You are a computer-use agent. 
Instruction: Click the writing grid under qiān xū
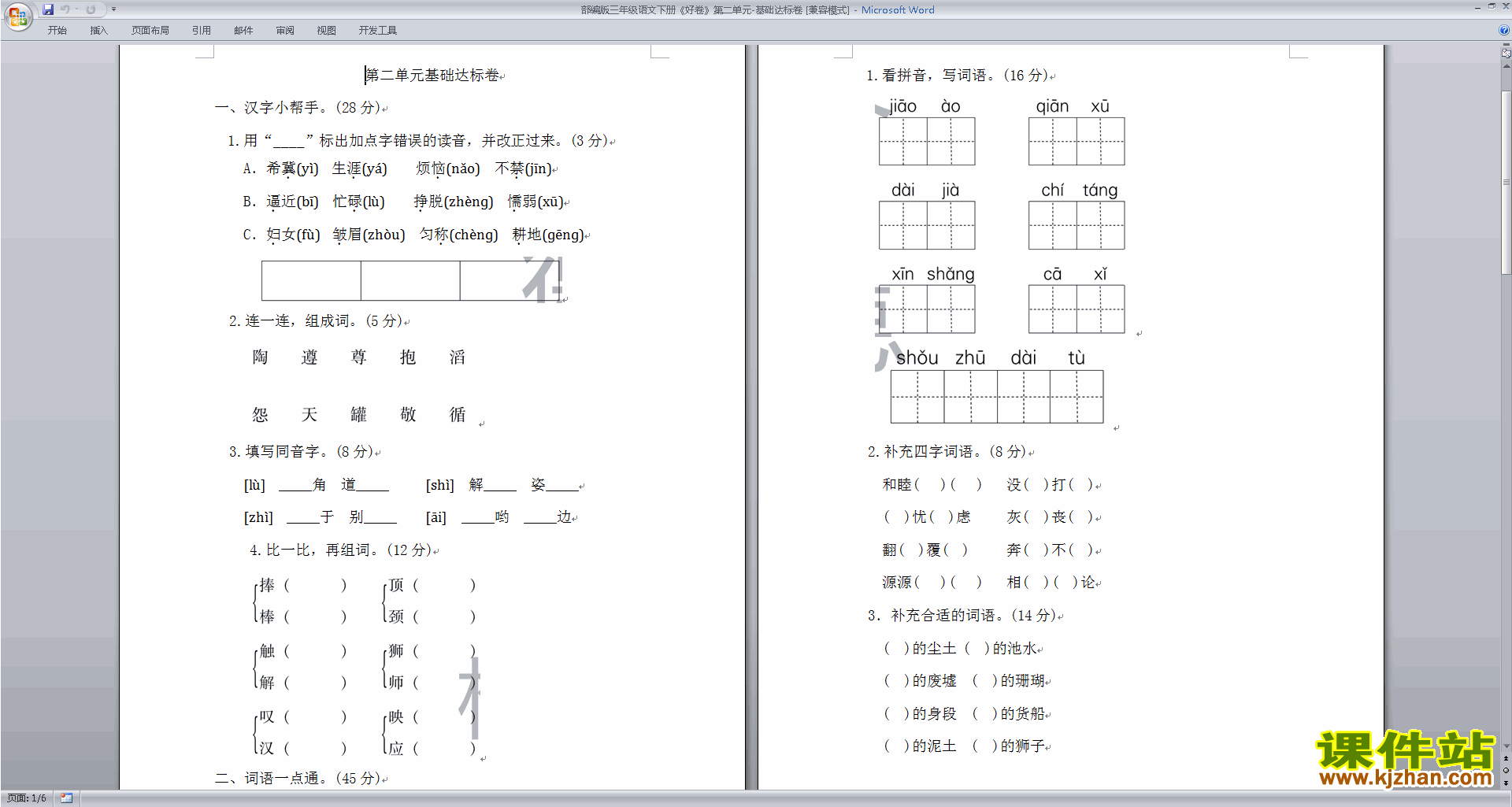pyautogui.click(x=1077, y=142)
